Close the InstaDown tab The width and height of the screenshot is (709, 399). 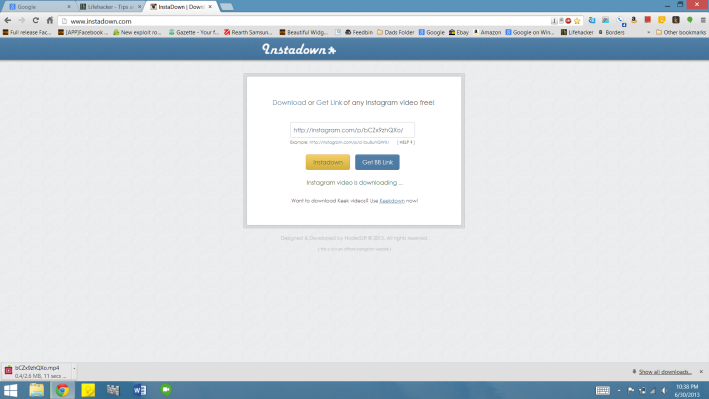[210, 7]
